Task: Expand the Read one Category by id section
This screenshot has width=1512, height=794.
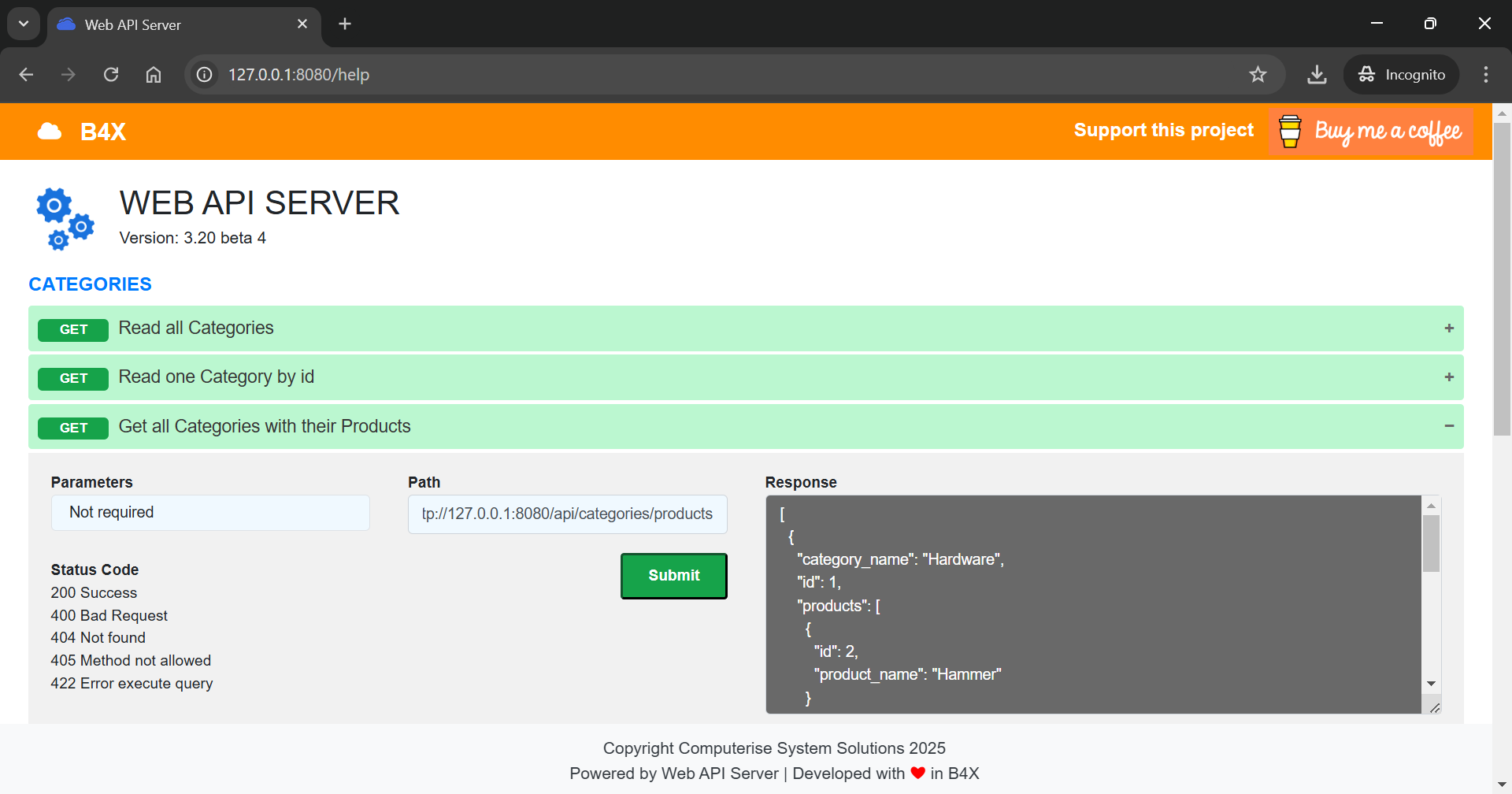Action: tap(1449, 377)
